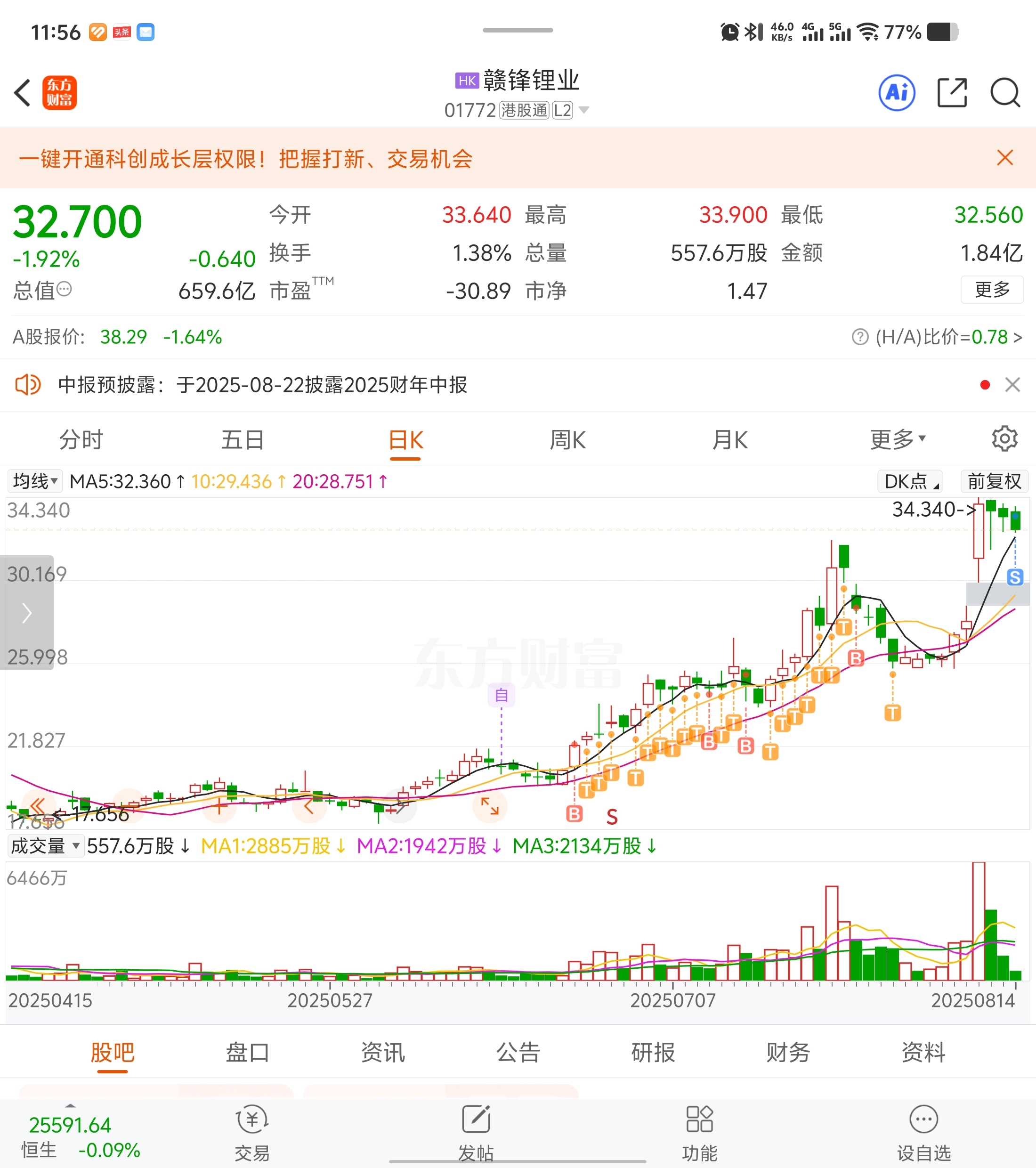Open the Ai assistant icon
Image resolution: width=1036 pixels, height=1168 pixels.
coord(897,93)
